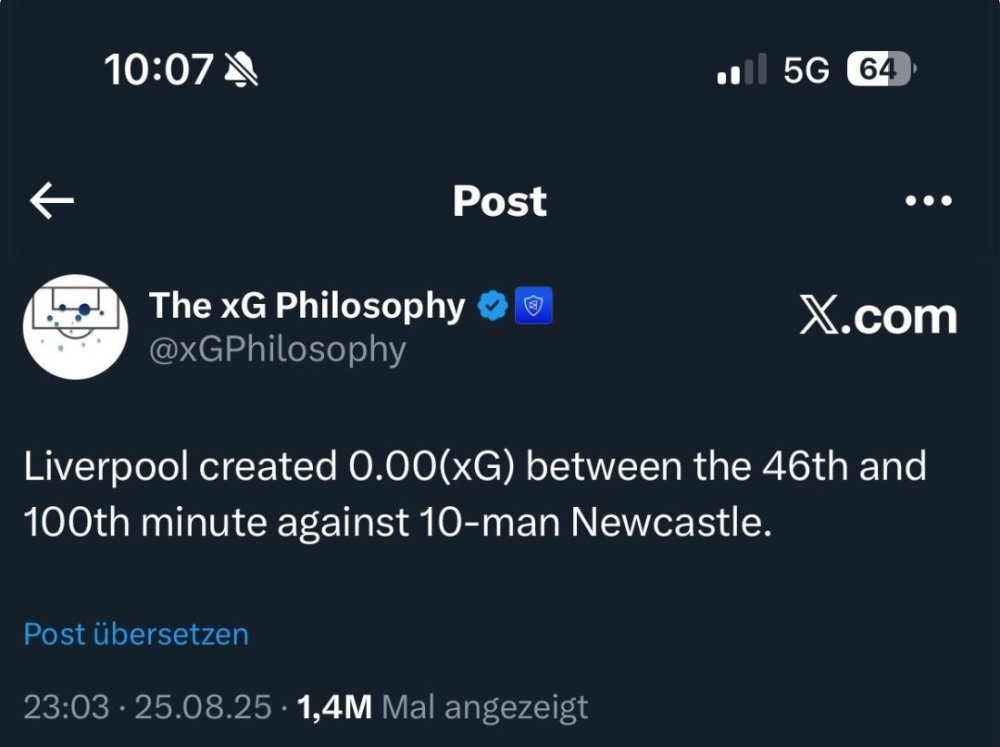1000x747 pixels.
Task: Tap the battery level indicator showing 64
Action: click(x=880, y=69)
